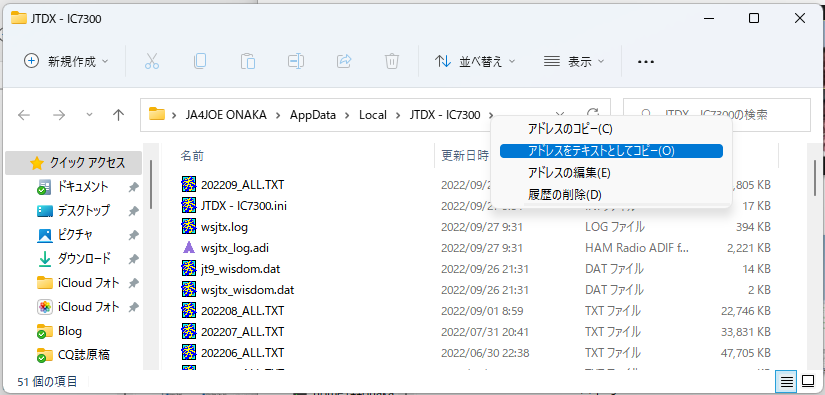Image resolution: width=825 pixels, height=395 pixels.
Task: Open the 新規作成 dropdown
Action: pyautogui.click(x=66, y=62)
